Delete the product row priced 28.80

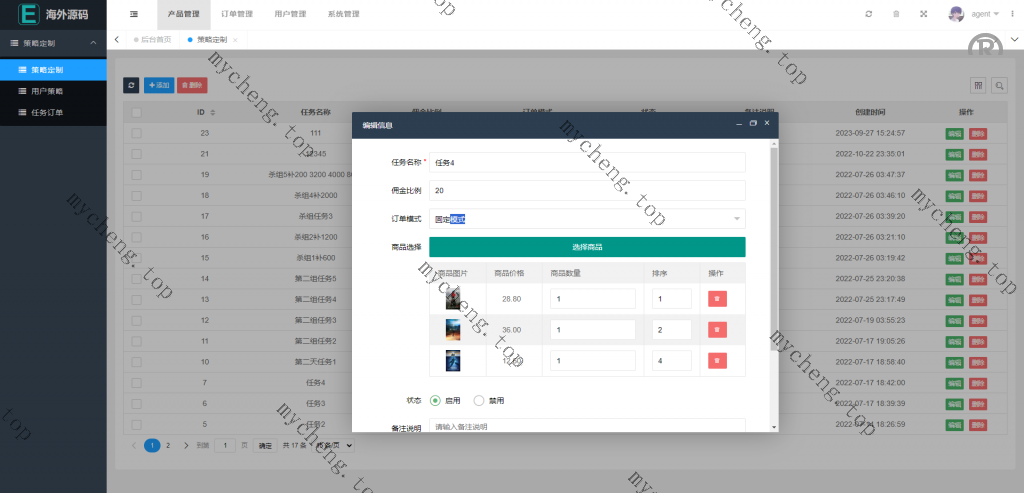tap(716, 298)
